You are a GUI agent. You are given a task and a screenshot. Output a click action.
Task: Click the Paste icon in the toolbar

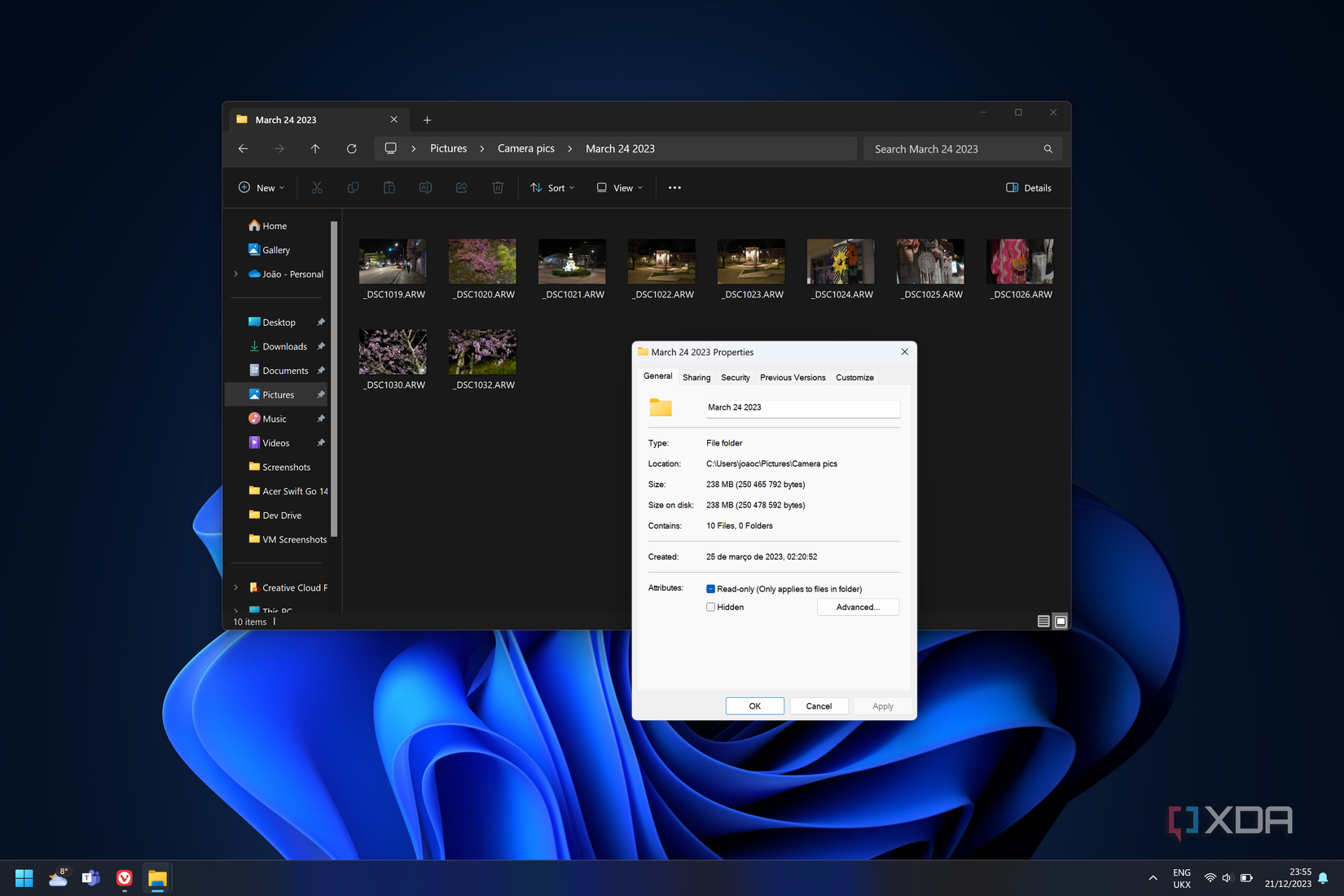tap(389, 187)
